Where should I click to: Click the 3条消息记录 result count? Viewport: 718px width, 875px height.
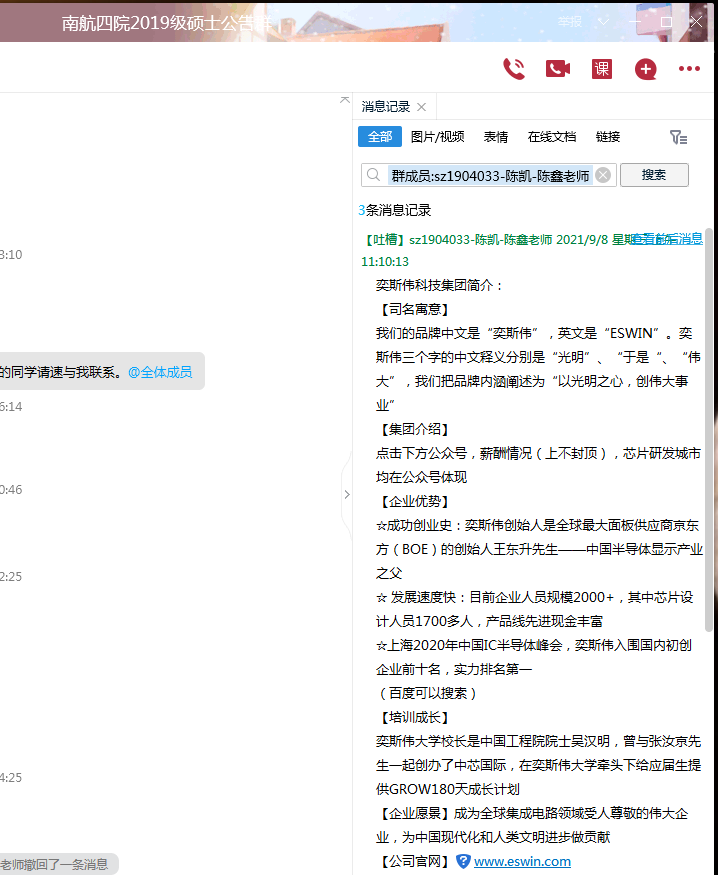[x=395, y=210]
